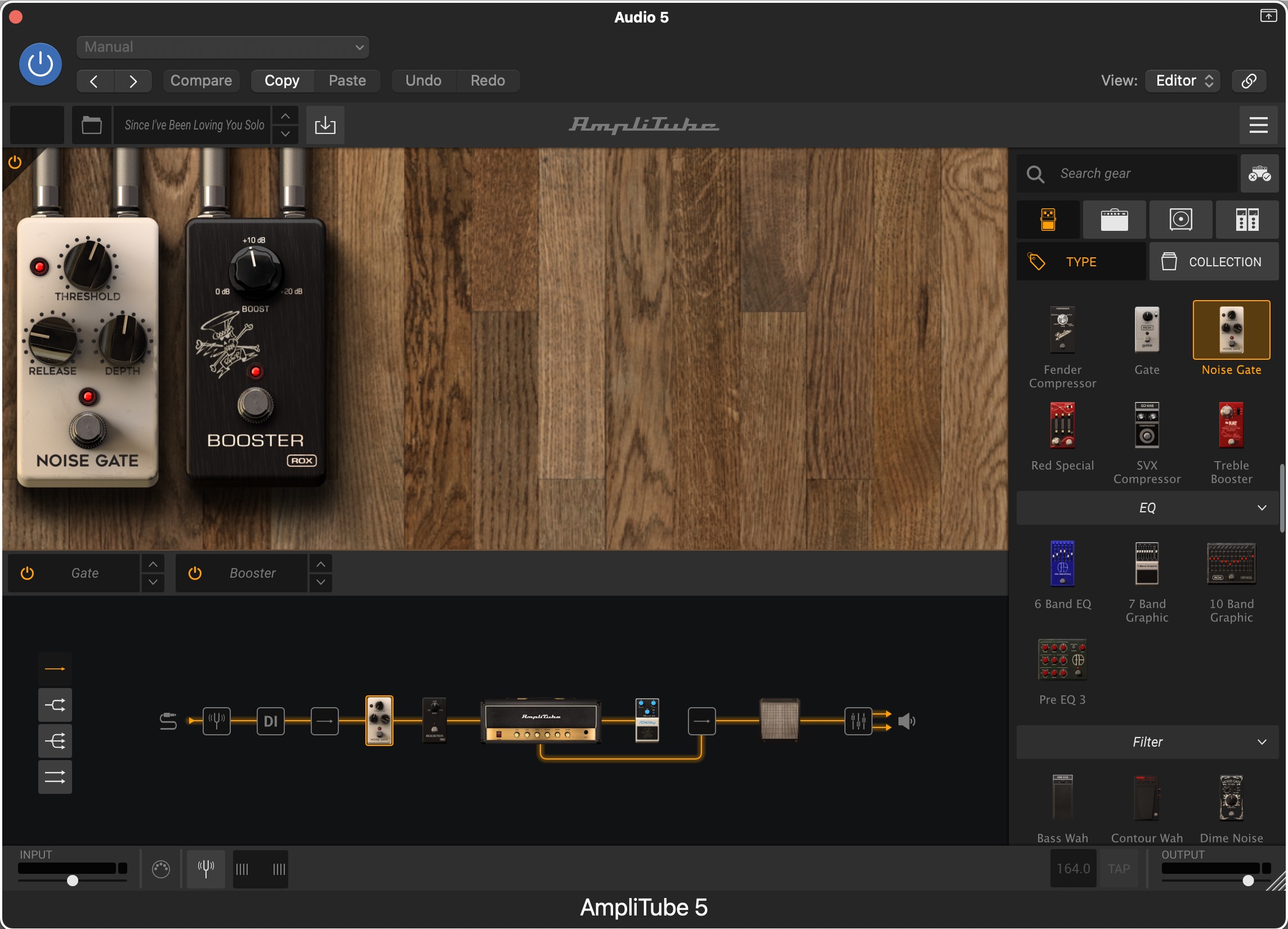
Task: Click the TAP tempo button
Action: click(x=1119, y=869)
